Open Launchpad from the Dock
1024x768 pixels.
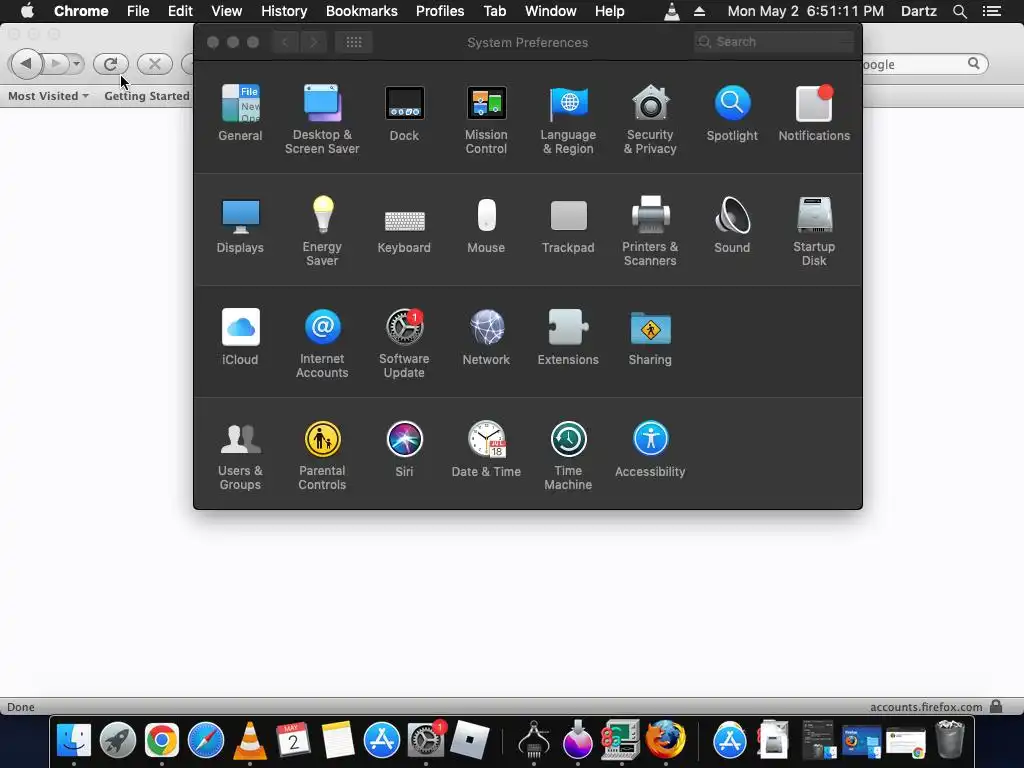[x=118, y=741]
